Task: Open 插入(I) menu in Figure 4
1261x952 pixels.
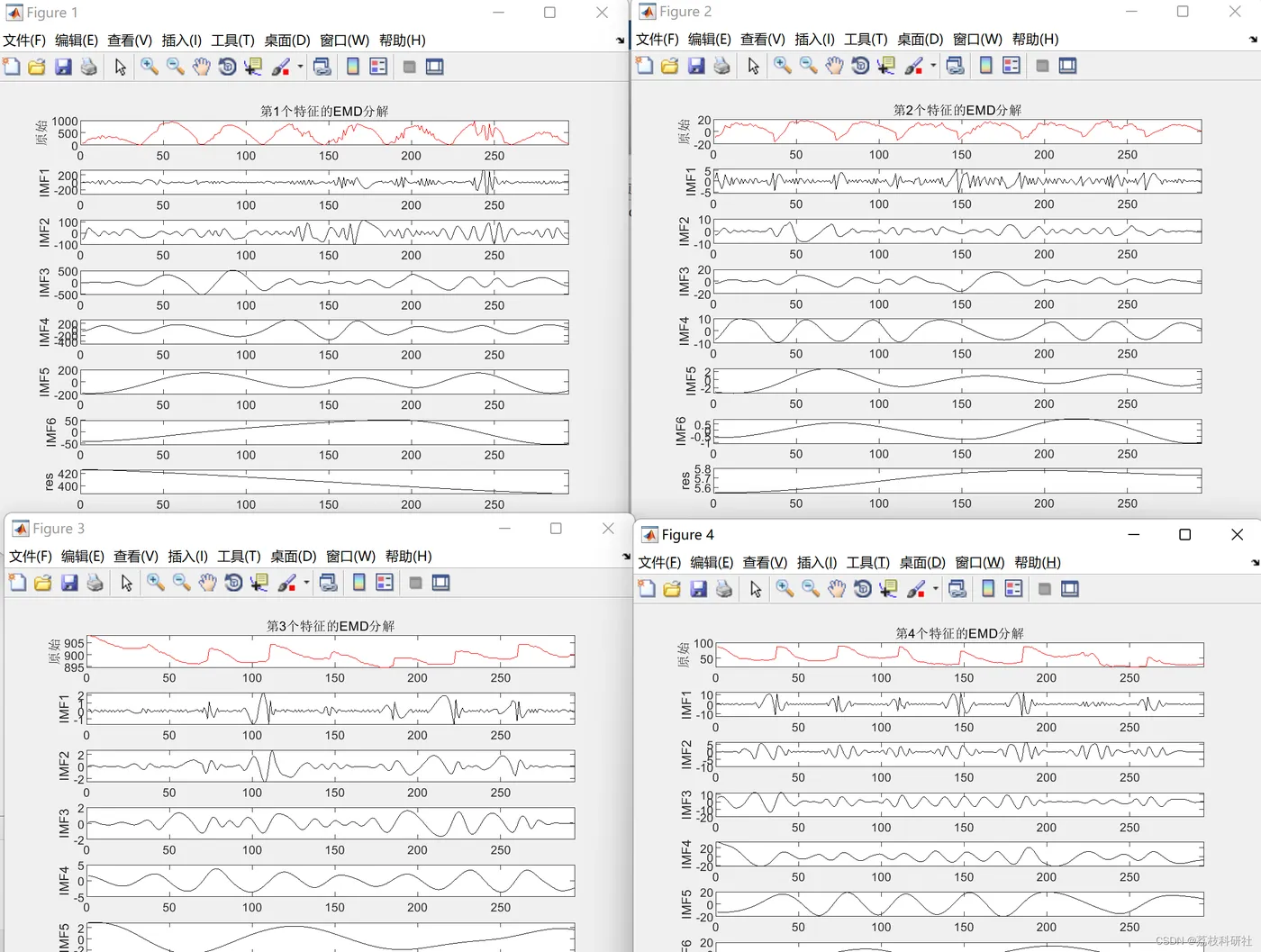Action: click(817, 563)
